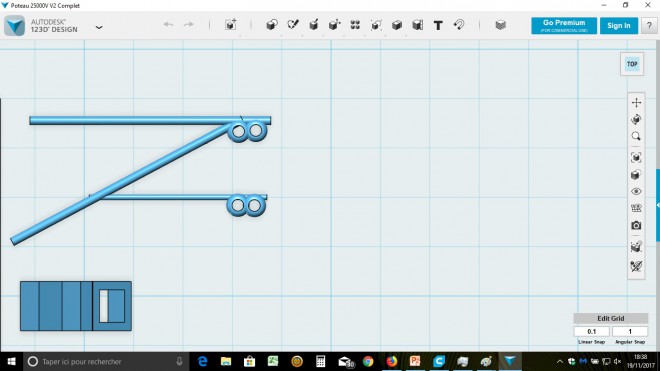Open the Pattern tool icon
This screenshot has width=660, height=371.
355,25
